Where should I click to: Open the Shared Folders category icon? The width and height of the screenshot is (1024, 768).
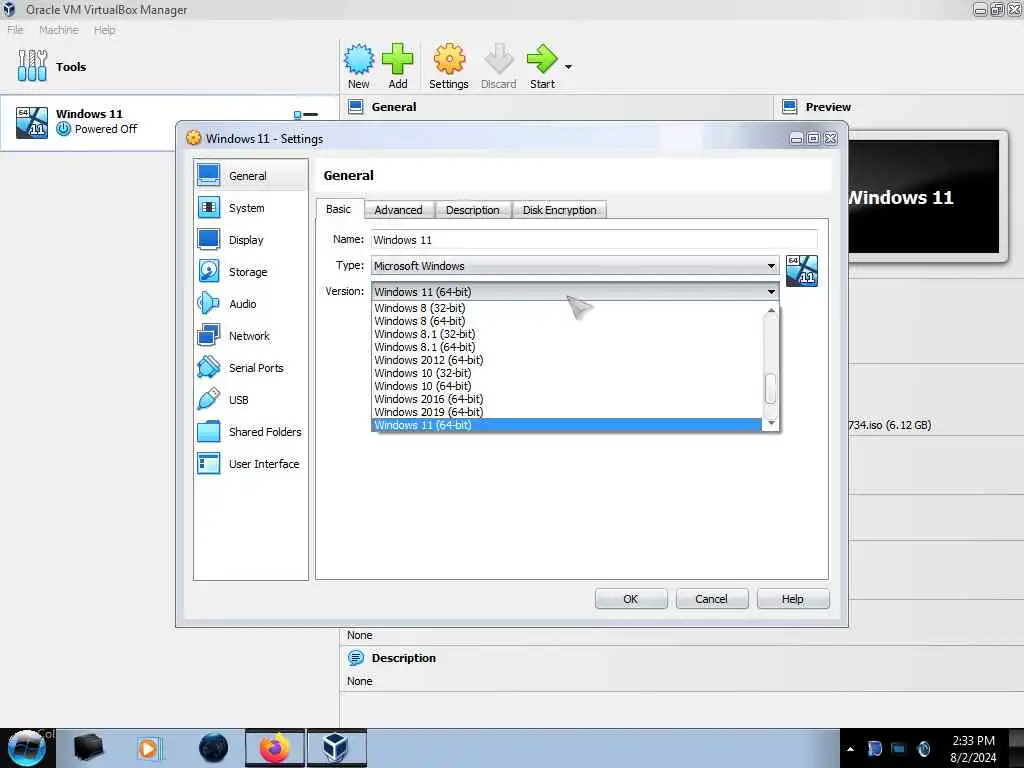[209, 431]
